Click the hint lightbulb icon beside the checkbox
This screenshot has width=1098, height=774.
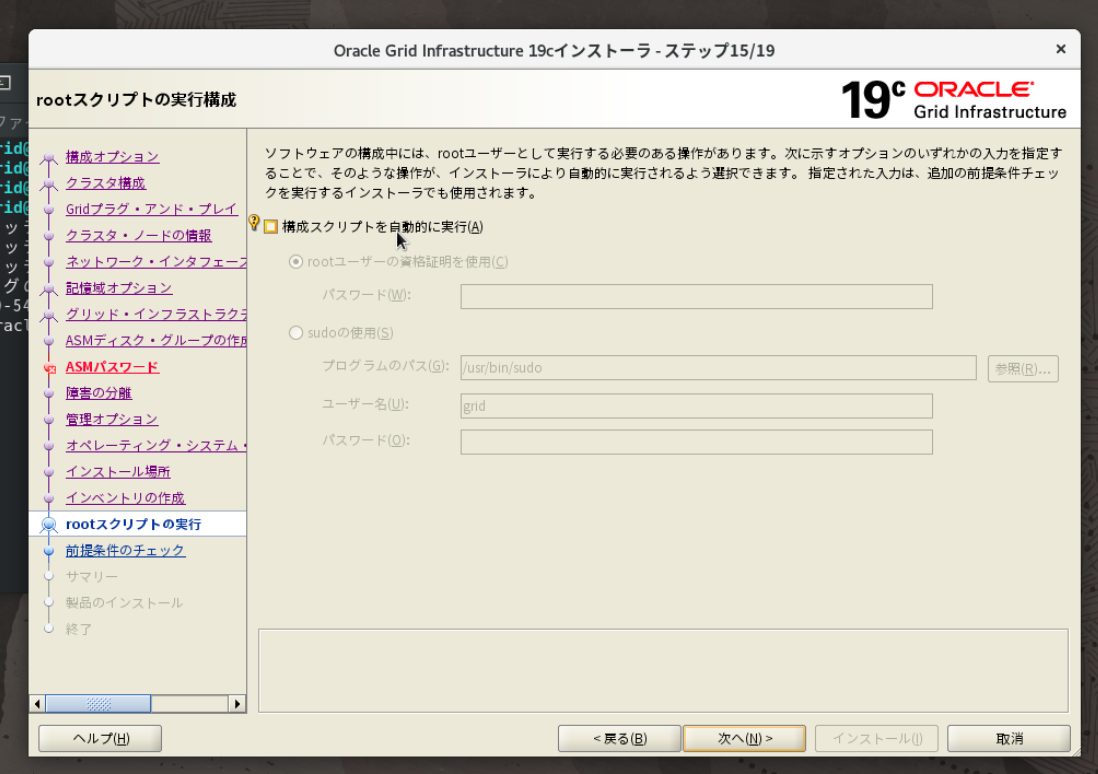[254, 223]
